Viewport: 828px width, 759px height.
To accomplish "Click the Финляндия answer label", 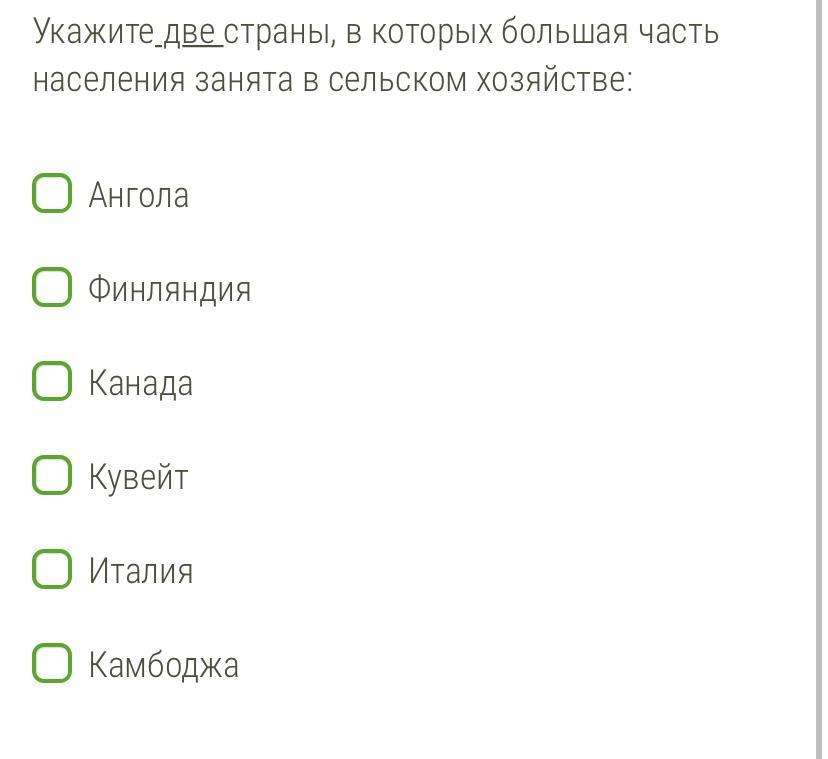I will pos(169,289).
